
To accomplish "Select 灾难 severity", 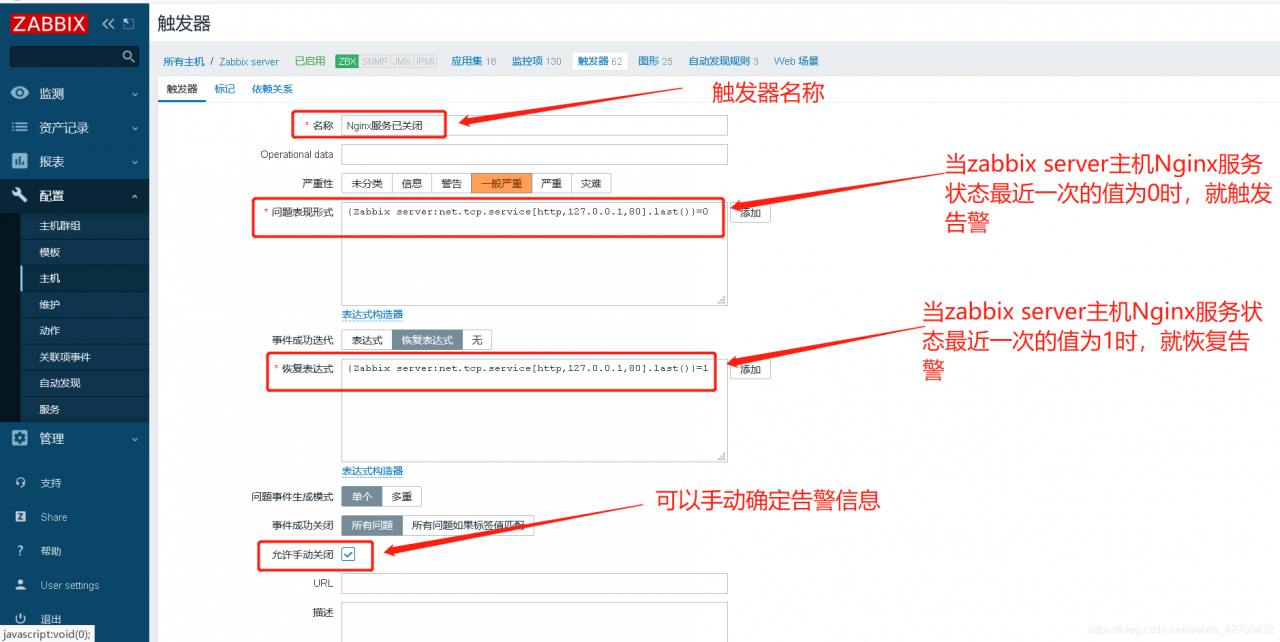I will point(591,183).
